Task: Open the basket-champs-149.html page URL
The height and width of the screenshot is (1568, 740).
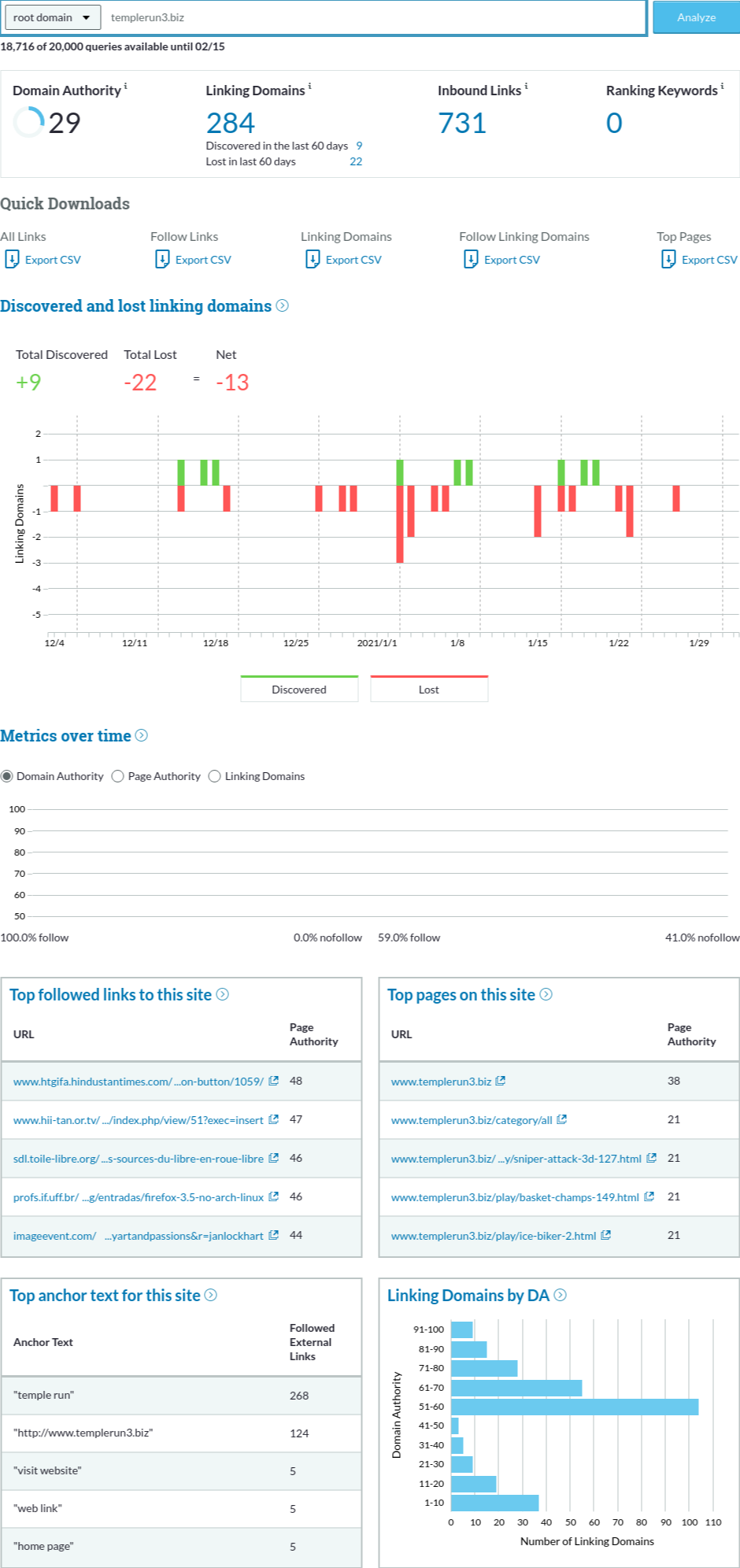Action: 515,1197
